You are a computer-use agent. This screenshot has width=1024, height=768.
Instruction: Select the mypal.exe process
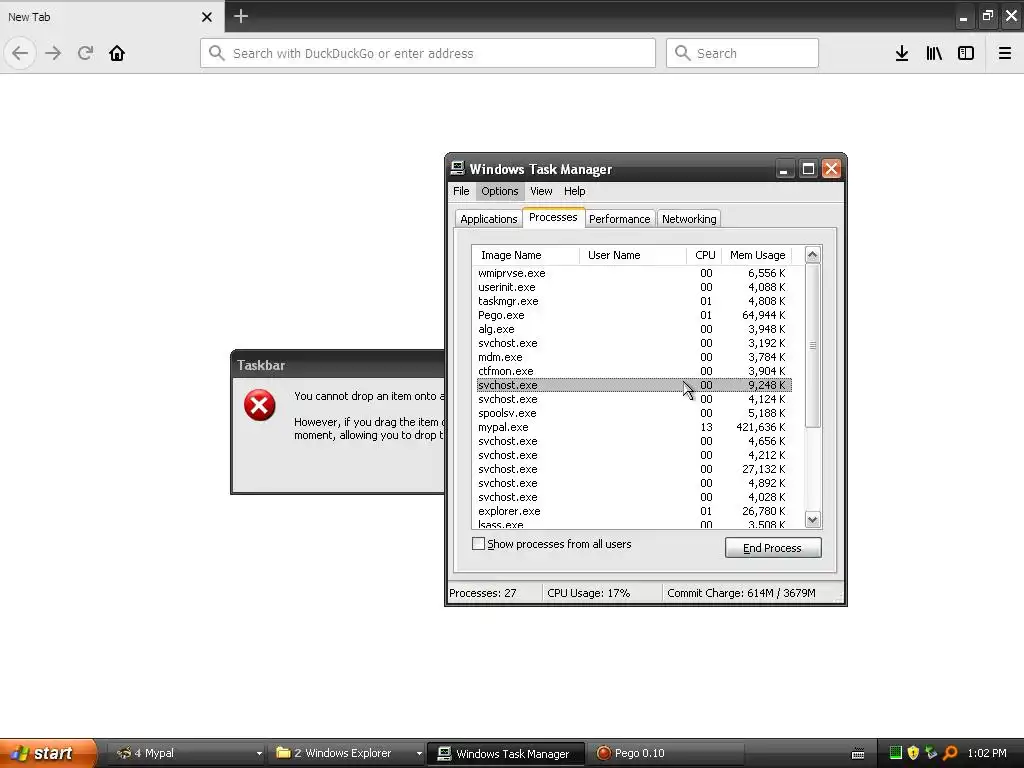click(633, 427)
